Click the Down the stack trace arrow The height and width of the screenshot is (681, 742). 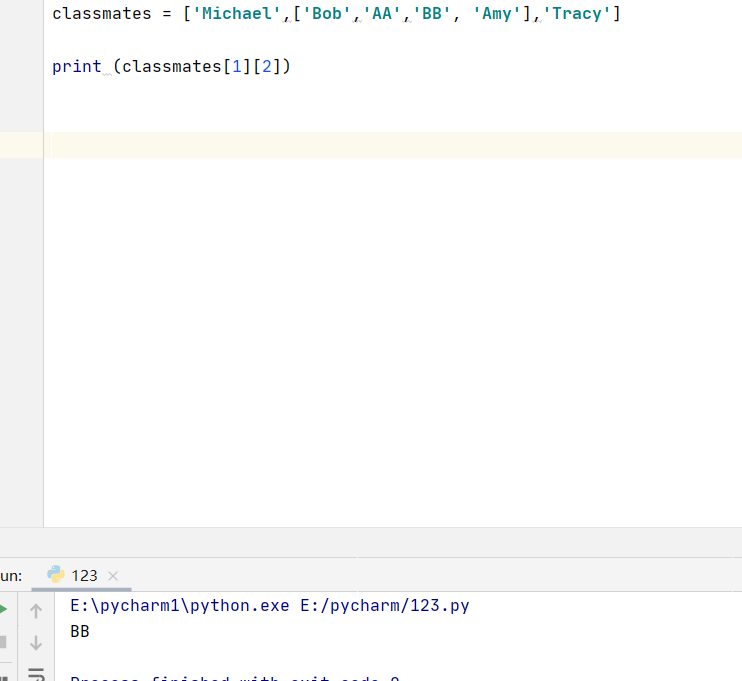[36, 643]
